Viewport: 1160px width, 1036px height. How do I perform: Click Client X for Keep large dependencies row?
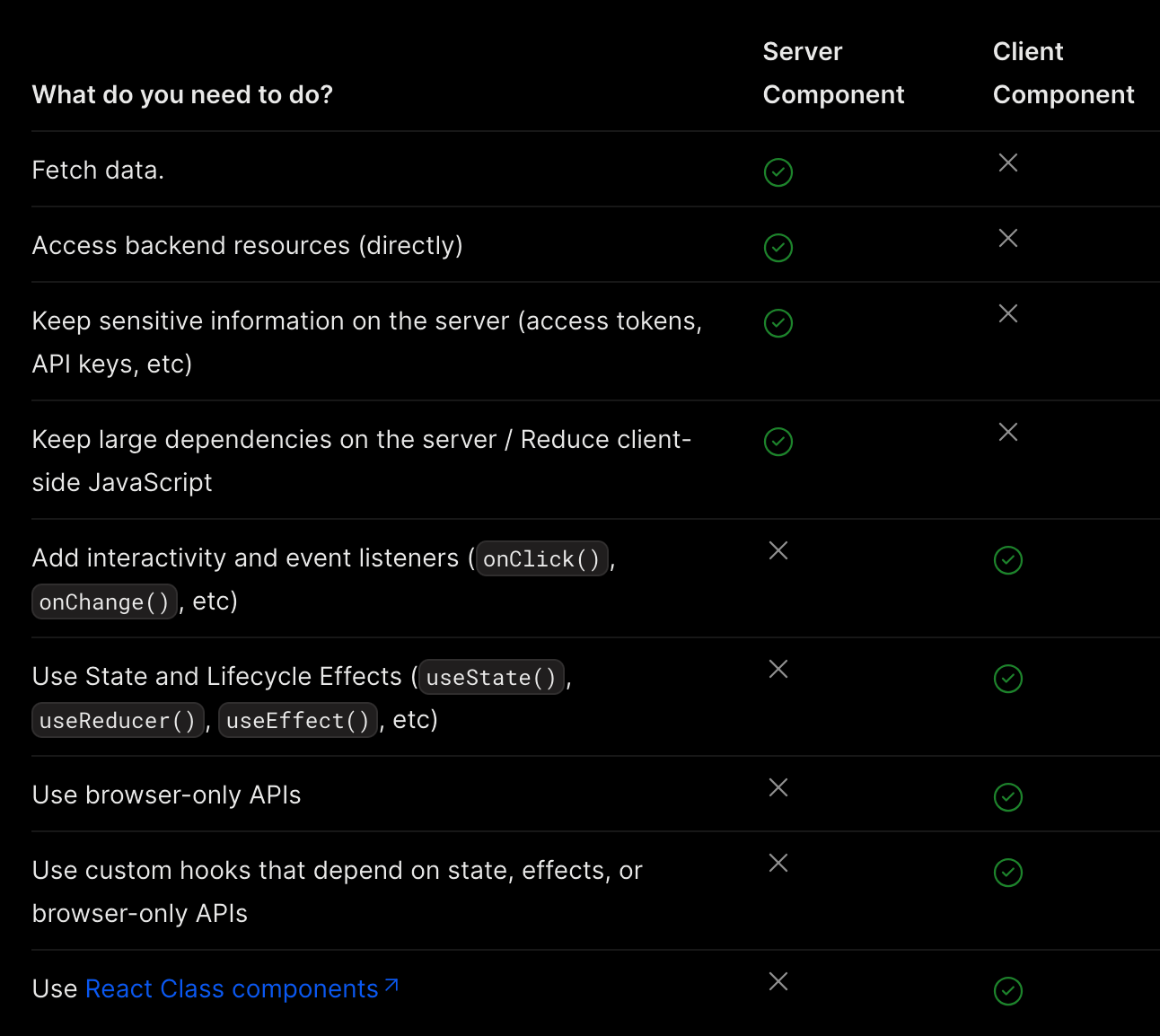(1007, 432)
